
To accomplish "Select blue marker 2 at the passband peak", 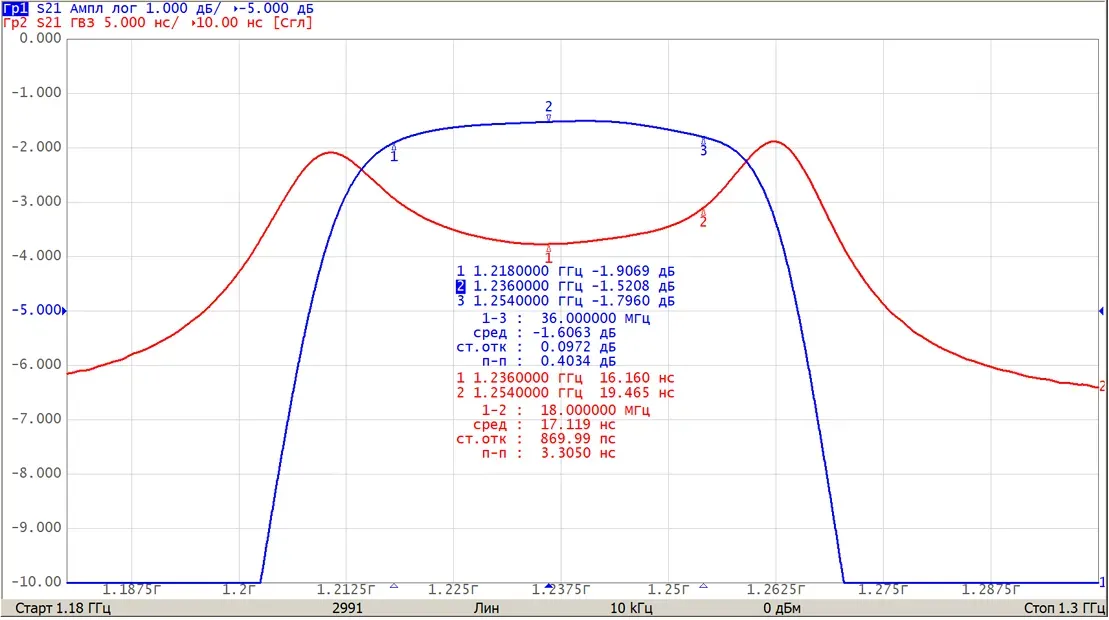I will pyautogui.click(x=548, y=110).
